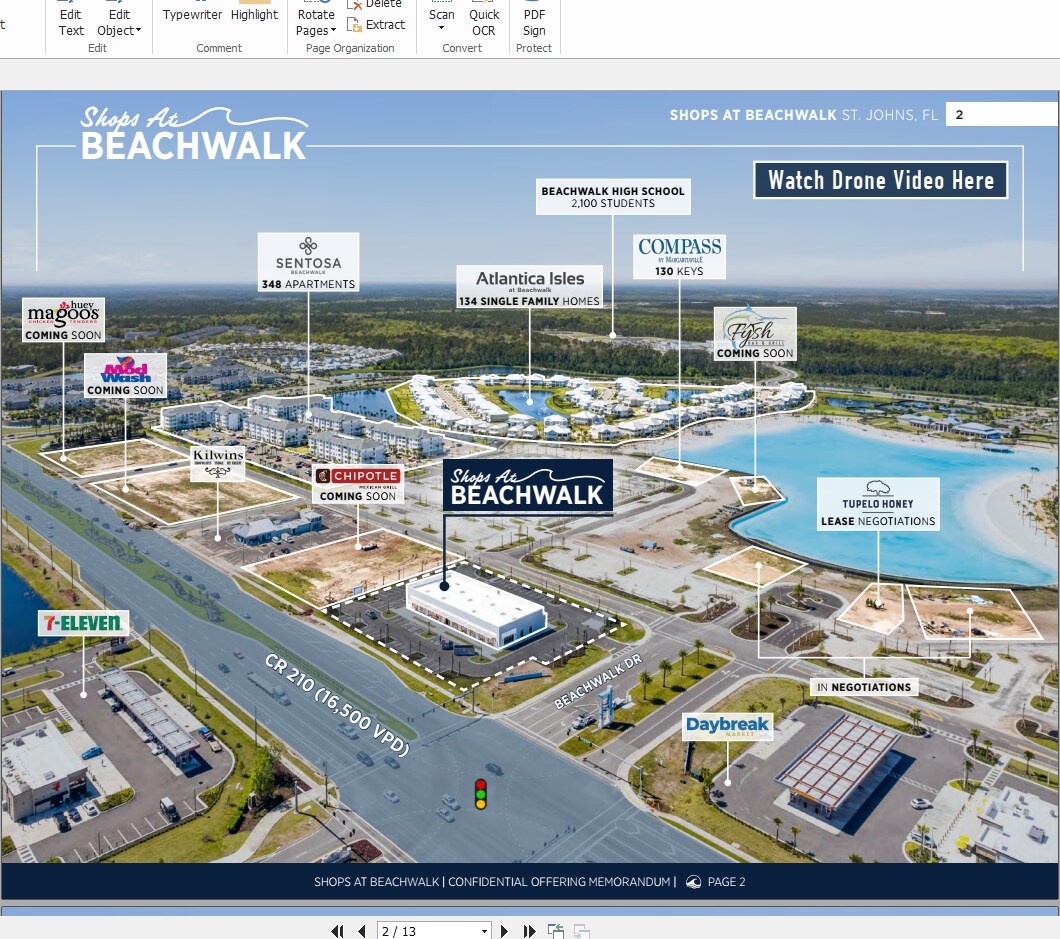The height and width of the screenshot is (939, 1060).
Task: Jump to the last page of the document
Action: click(529, 931)
